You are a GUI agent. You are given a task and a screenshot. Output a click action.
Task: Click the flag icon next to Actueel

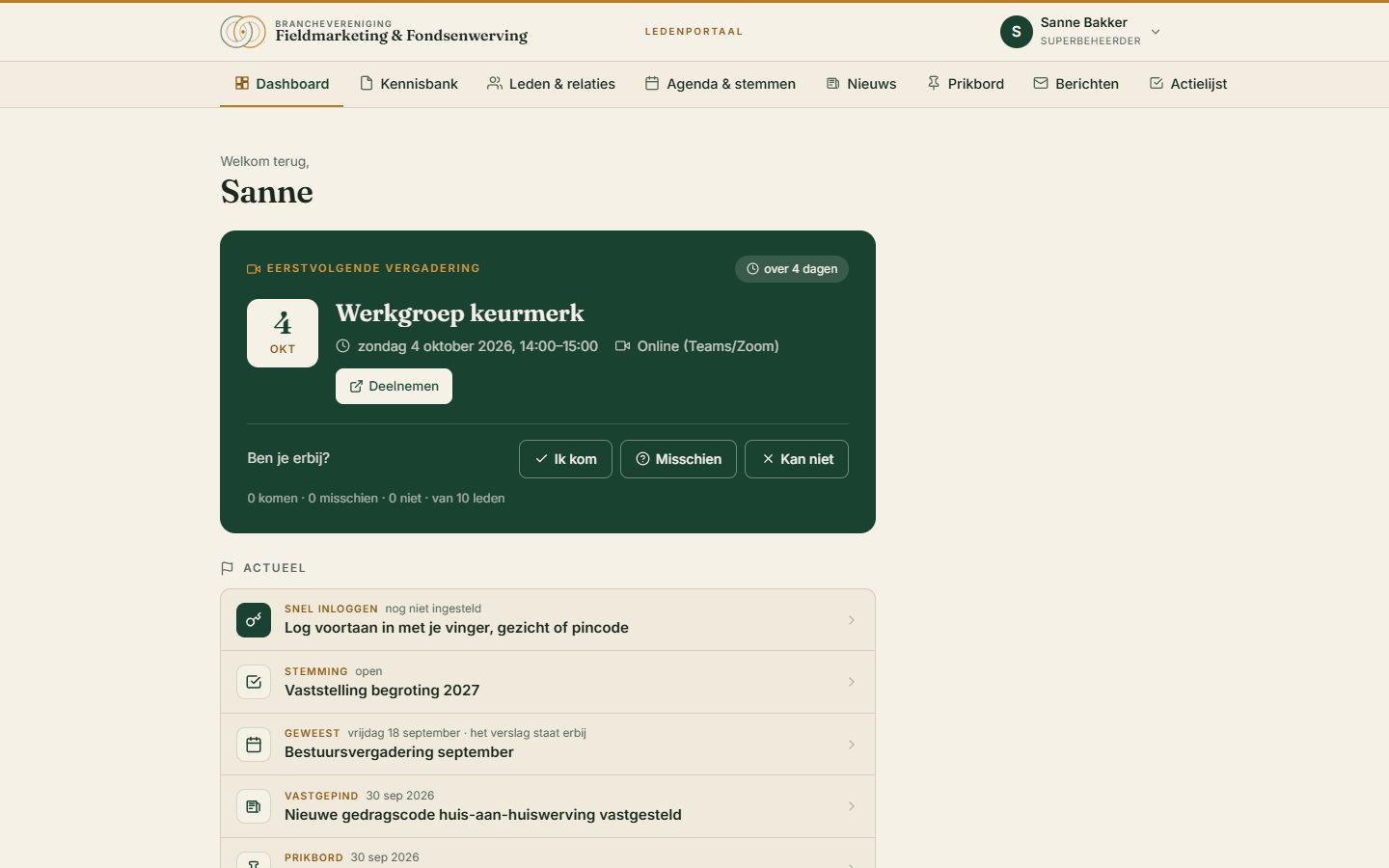coord(228,568)
